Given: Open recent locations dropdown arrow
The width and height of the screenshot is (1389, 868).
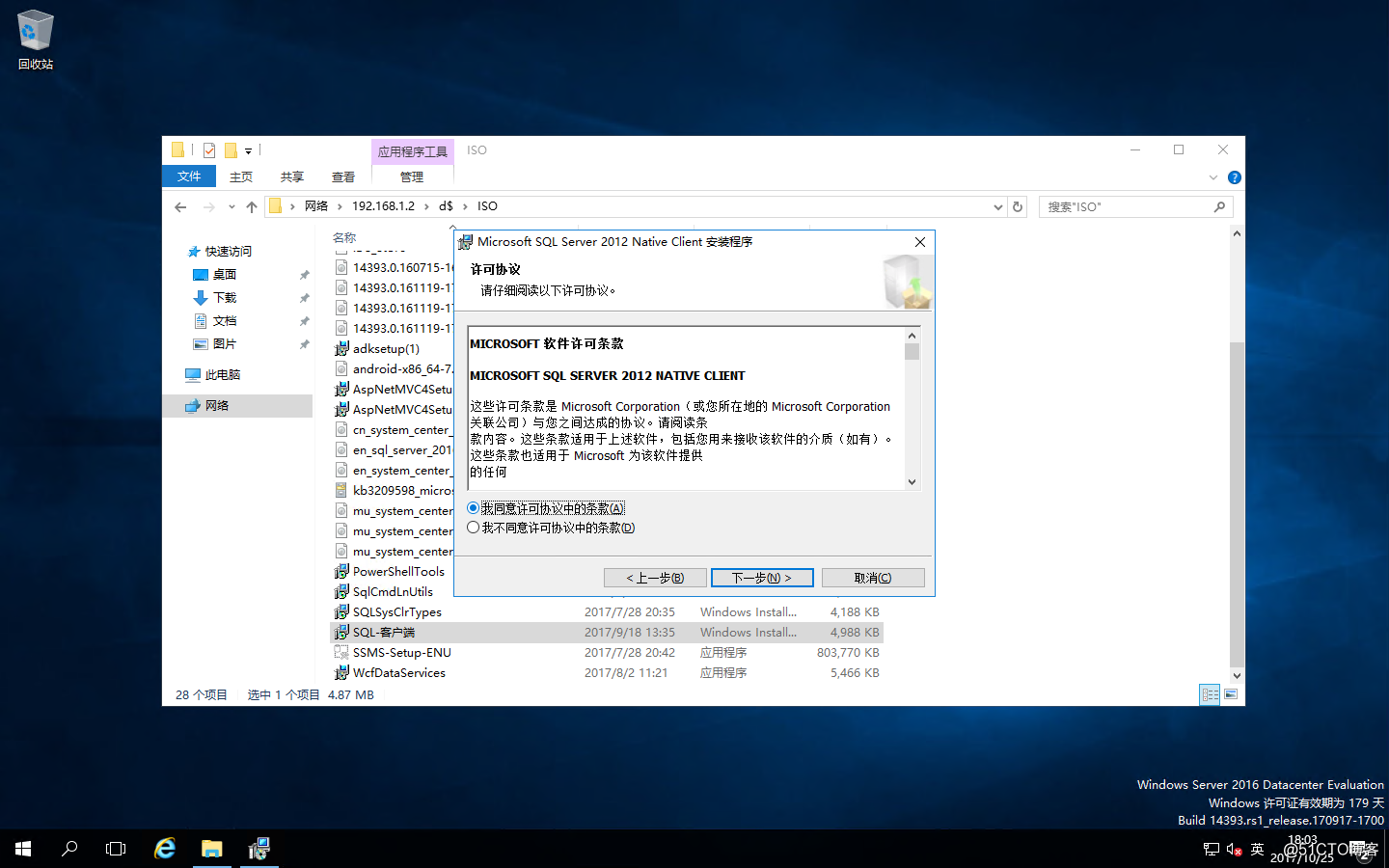Looking at the screenshot, I should [231, 206].
